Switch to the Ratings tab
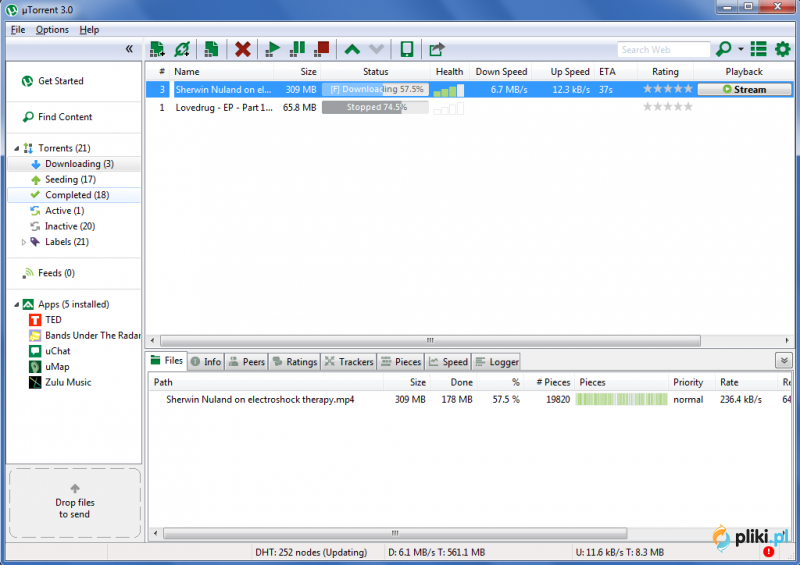The width and height of the screenshot is (800, 565). [x=295, y=362]
